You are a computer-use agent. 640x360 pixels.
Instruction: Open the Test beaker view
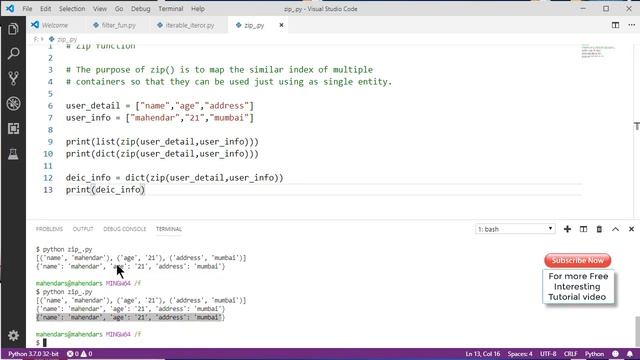click(x=13, y=154)
